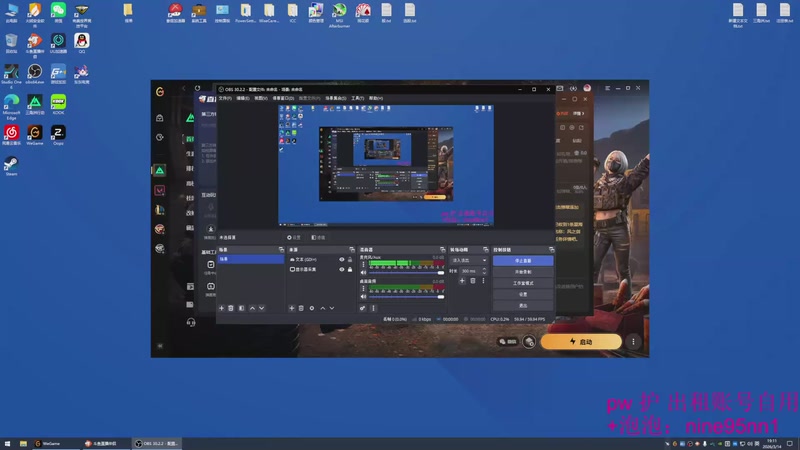Open File menu in OBS menu bar
The image size is (800, 450).
[225, 98]
